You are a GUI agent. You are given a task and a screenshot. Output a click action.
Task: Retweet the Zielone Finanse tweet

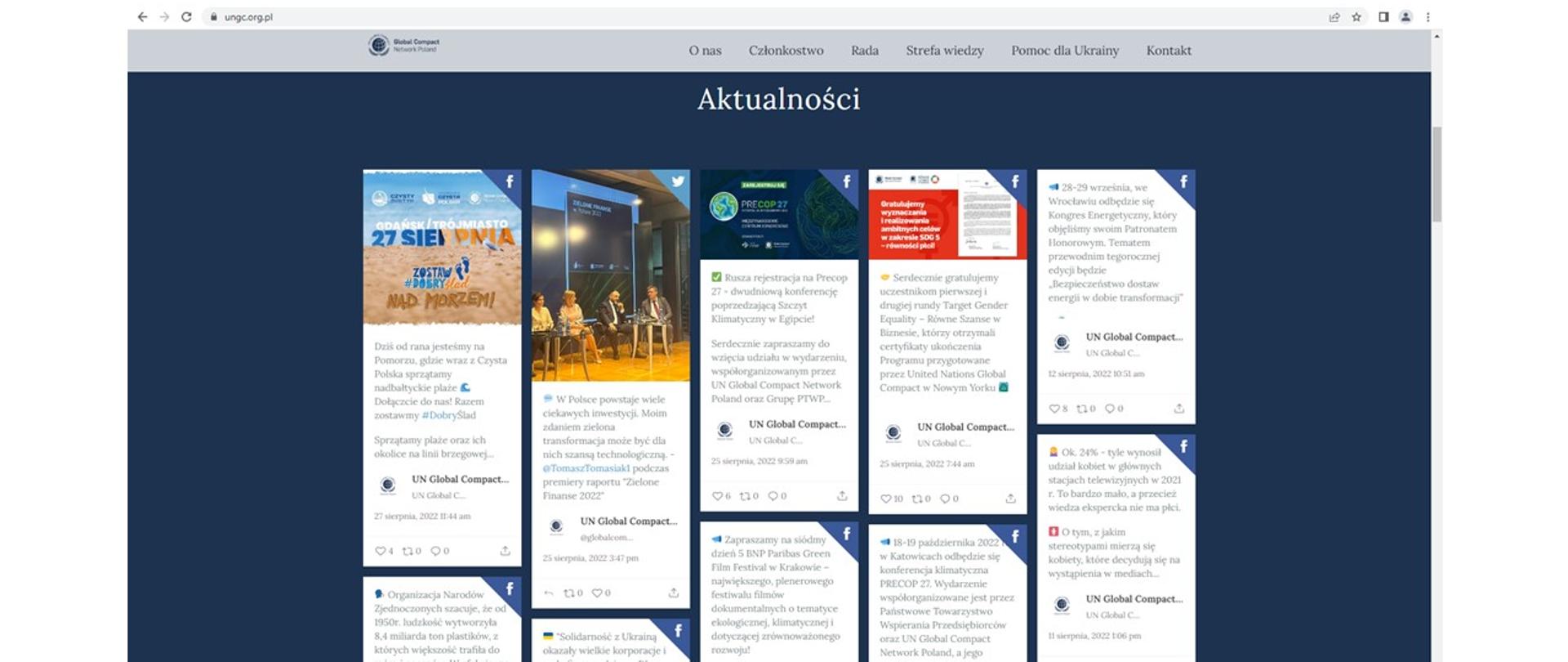tap(568, 593)
